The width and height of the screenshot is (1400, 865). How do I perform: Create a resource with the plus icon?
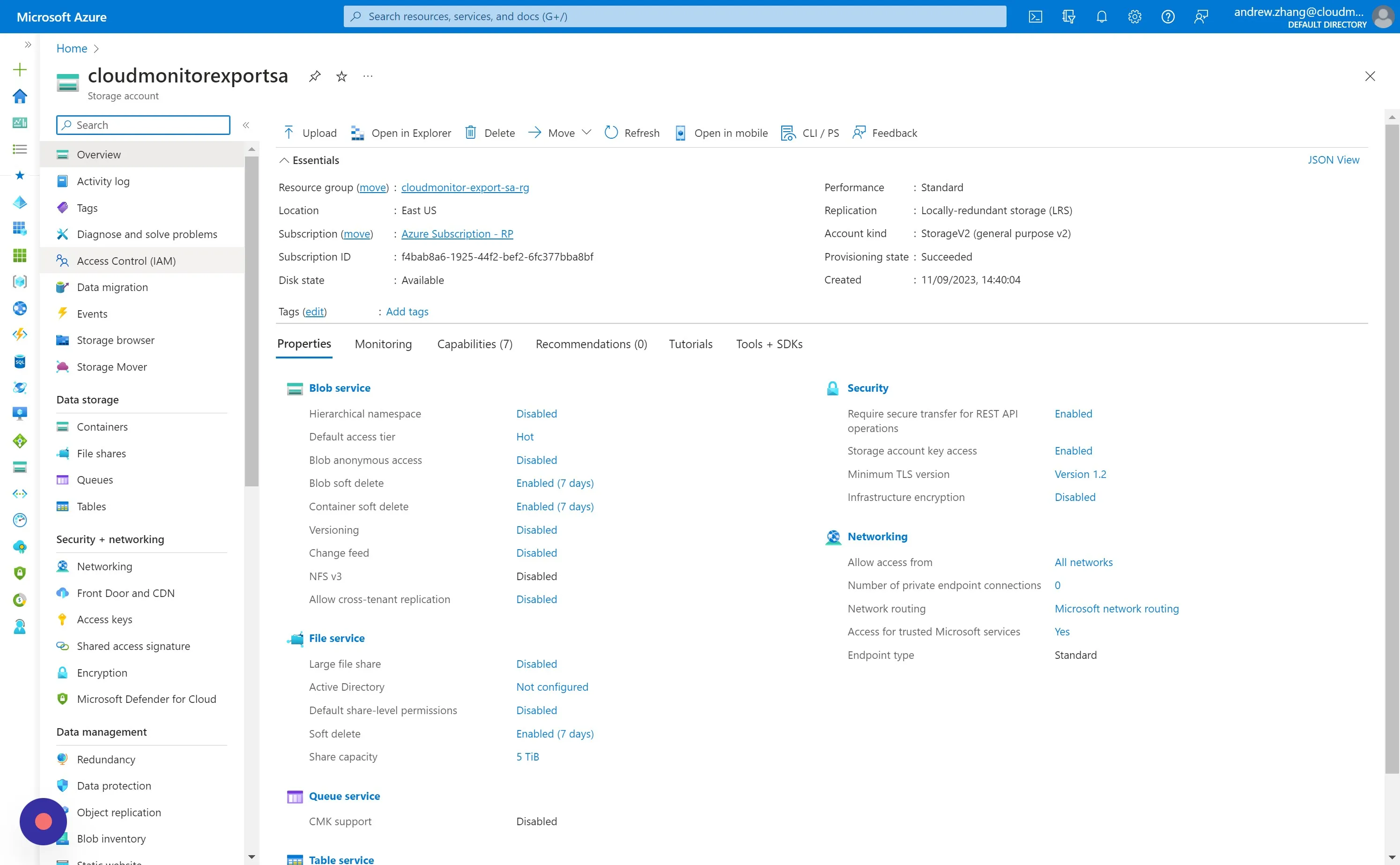tap(19, 70)
